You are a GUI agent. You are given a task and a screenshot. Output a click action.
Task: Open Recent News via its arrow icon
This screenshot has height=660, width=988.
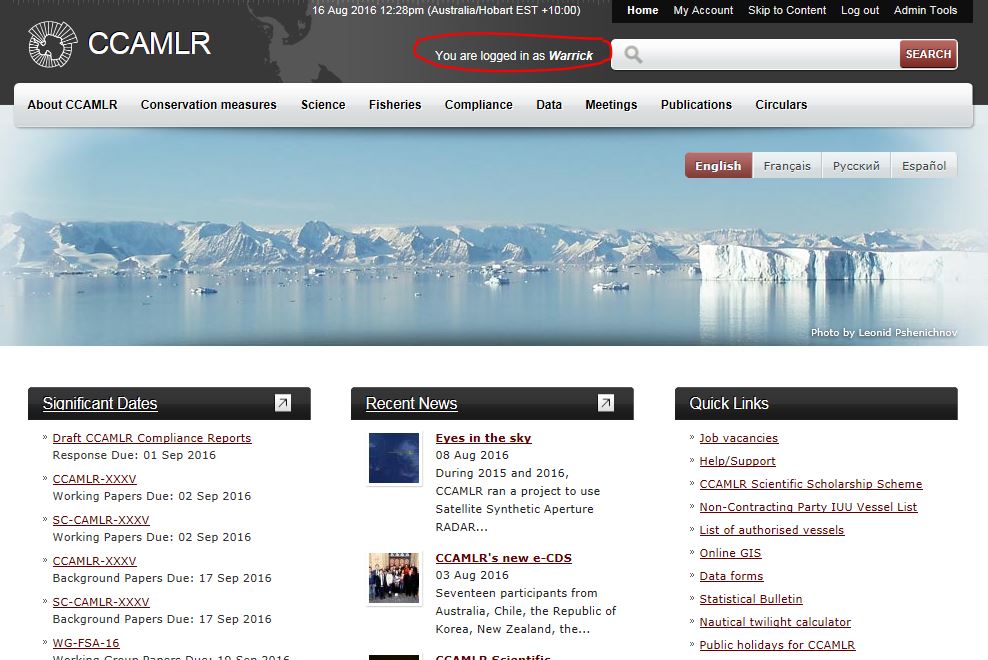[x=606, y=403]
